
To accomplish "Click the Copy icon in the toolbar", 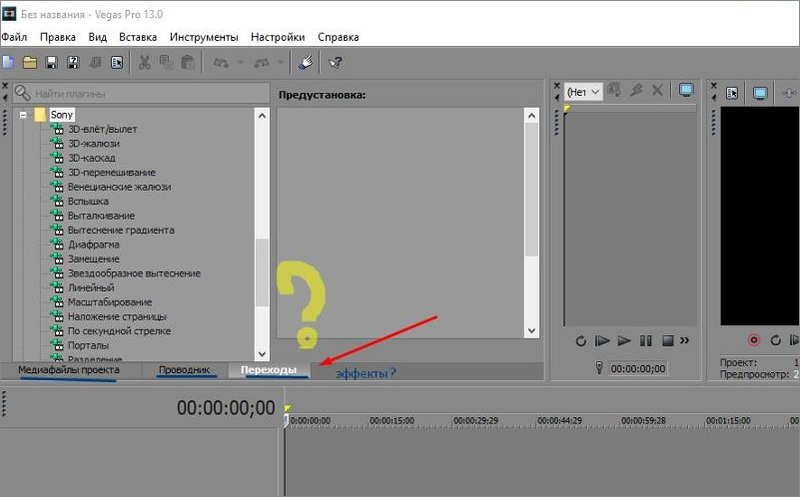I will pos(166,62).
